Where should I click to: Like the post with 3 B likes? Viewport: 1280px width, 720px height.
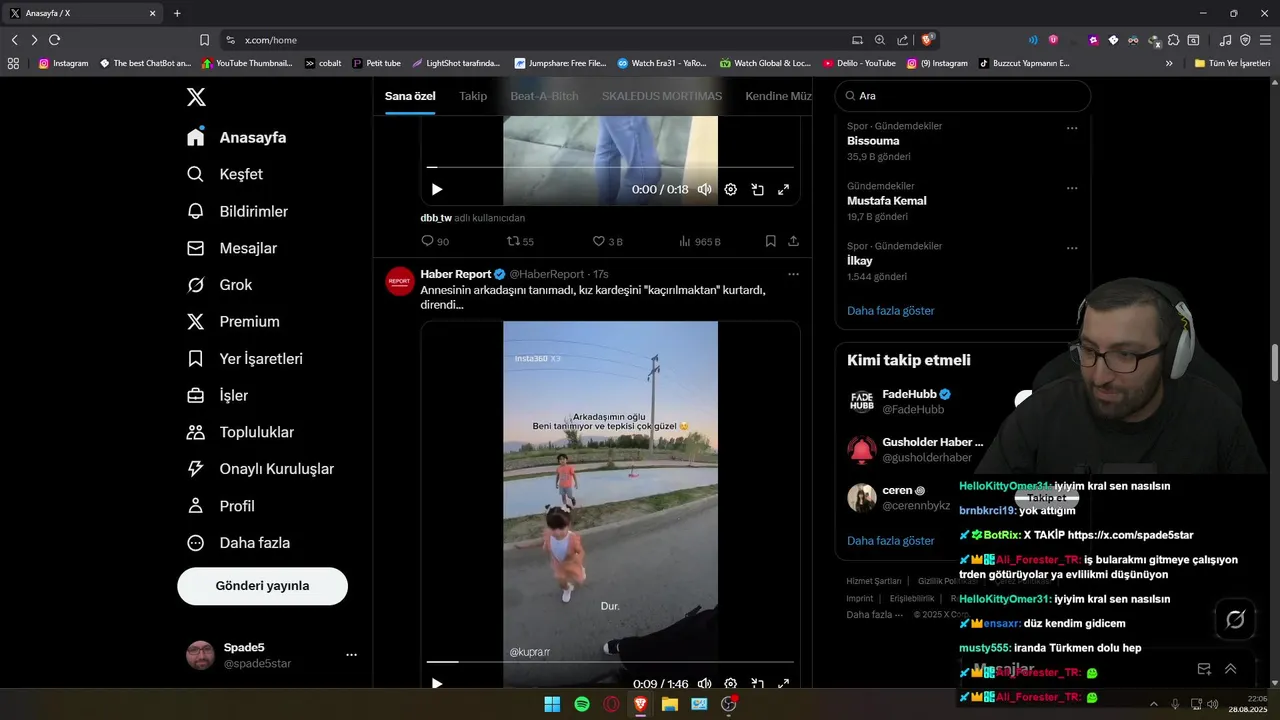click(608, 241)
